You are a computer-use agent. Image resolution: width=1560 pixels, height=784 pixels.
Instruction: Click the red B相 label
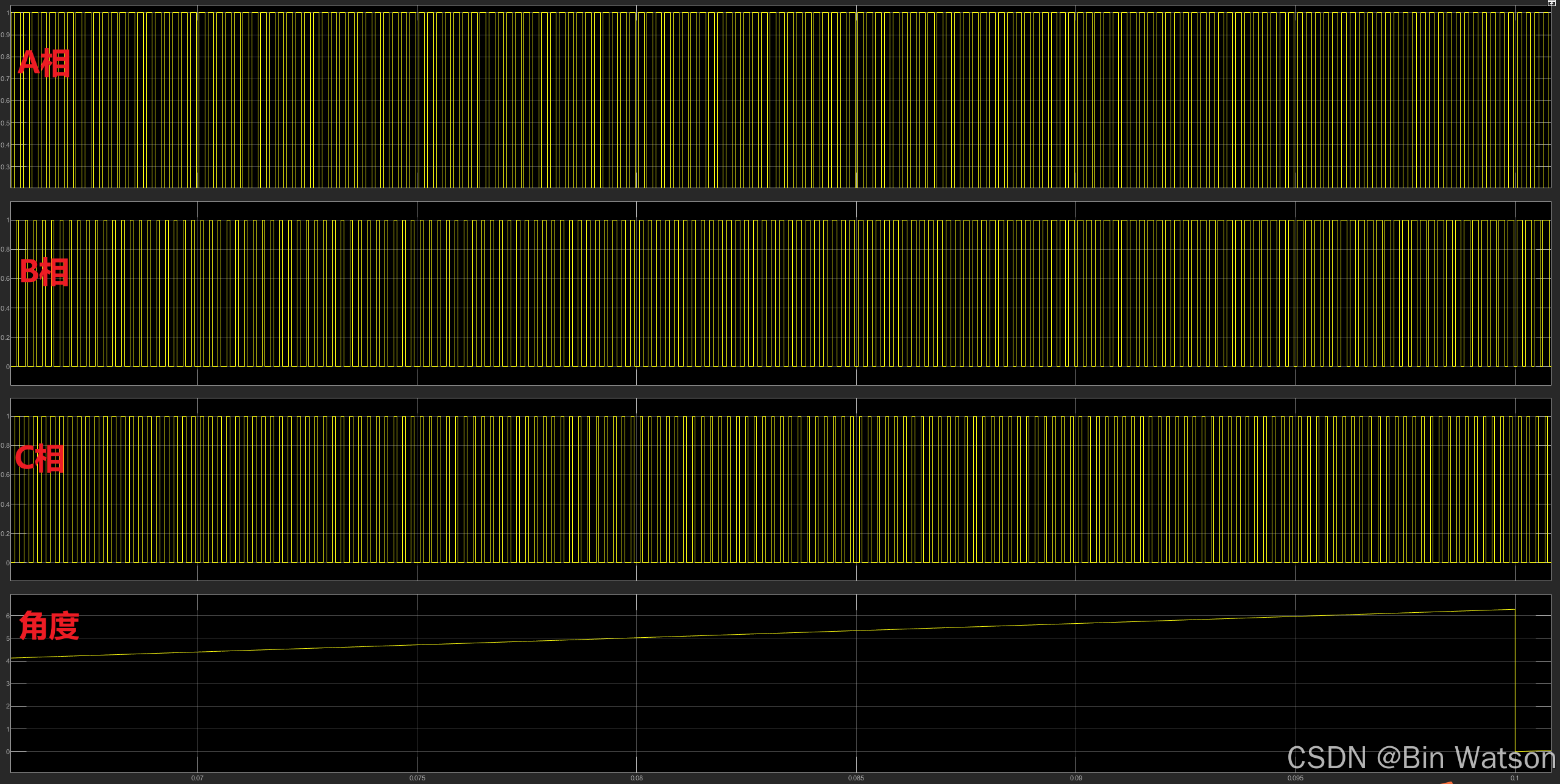coord(44,272)
